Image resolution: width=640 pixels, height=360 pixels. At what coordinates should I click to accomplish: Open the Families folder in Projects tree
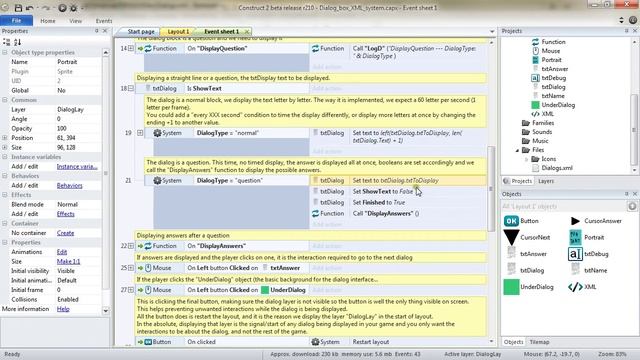pyautogui.click(x=543, y=123)
